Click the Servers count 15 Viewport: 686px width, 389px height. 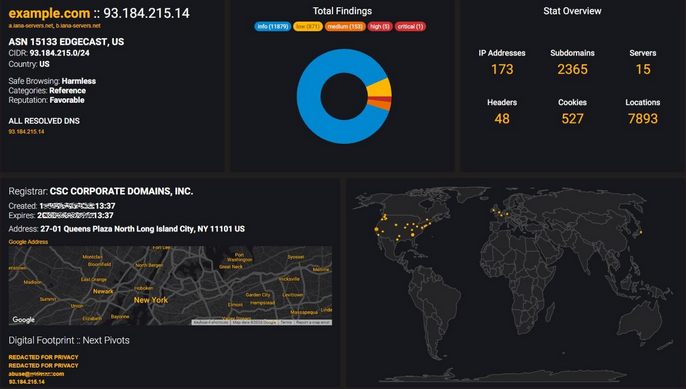643,69
